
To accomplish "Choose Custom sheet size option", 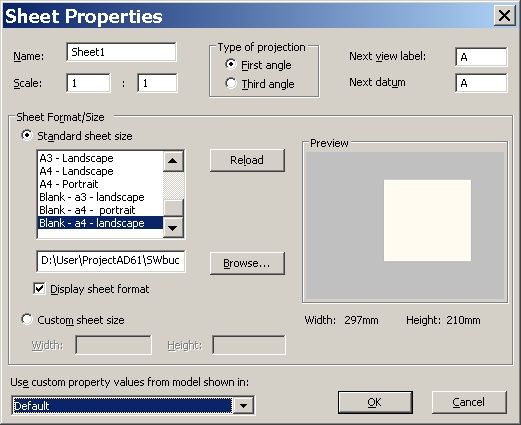I will 27,319.
